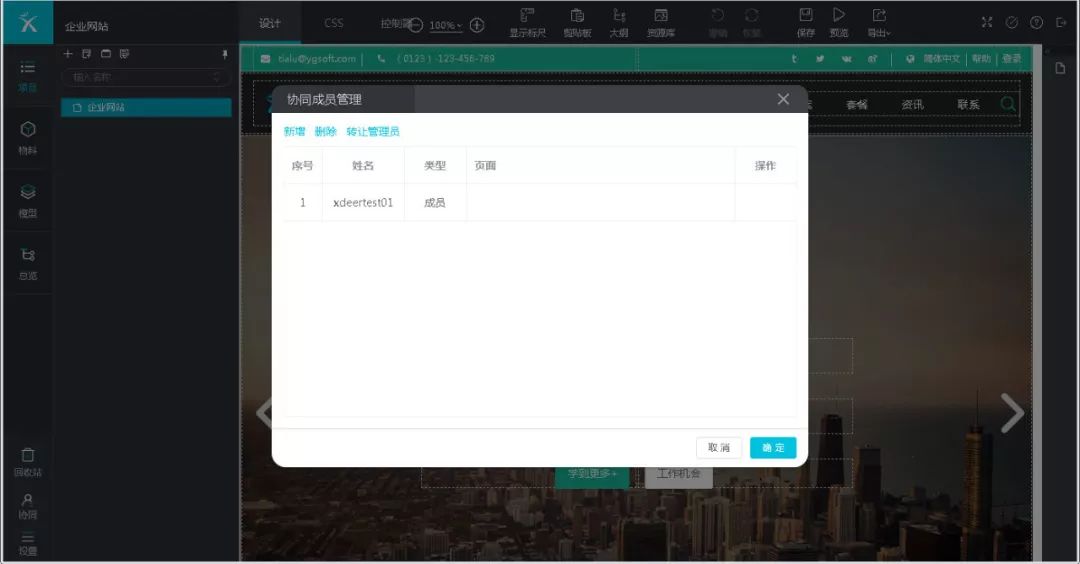Screen dimensions: 1080x564
Task: Open the 总览 sidebar panel
Action: [x=28, y=264]
